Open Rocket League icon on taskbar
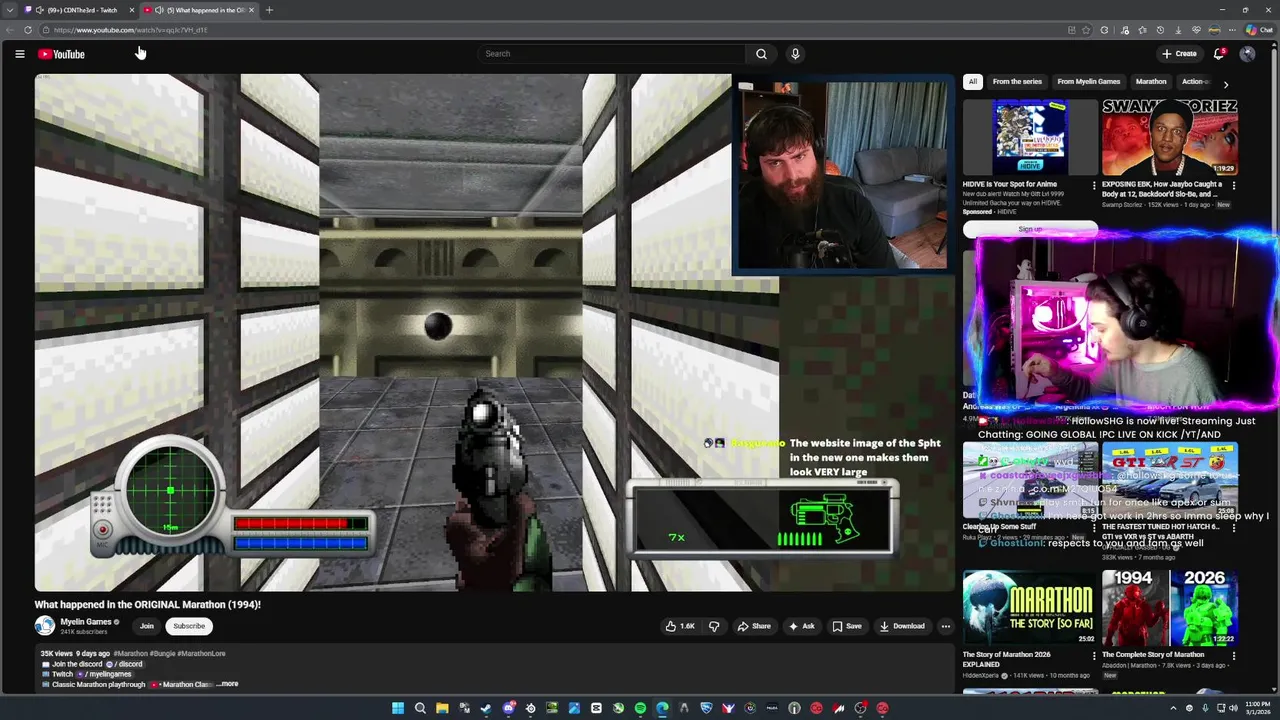This screenshot has height=720, width=1280. coord(706,708)
